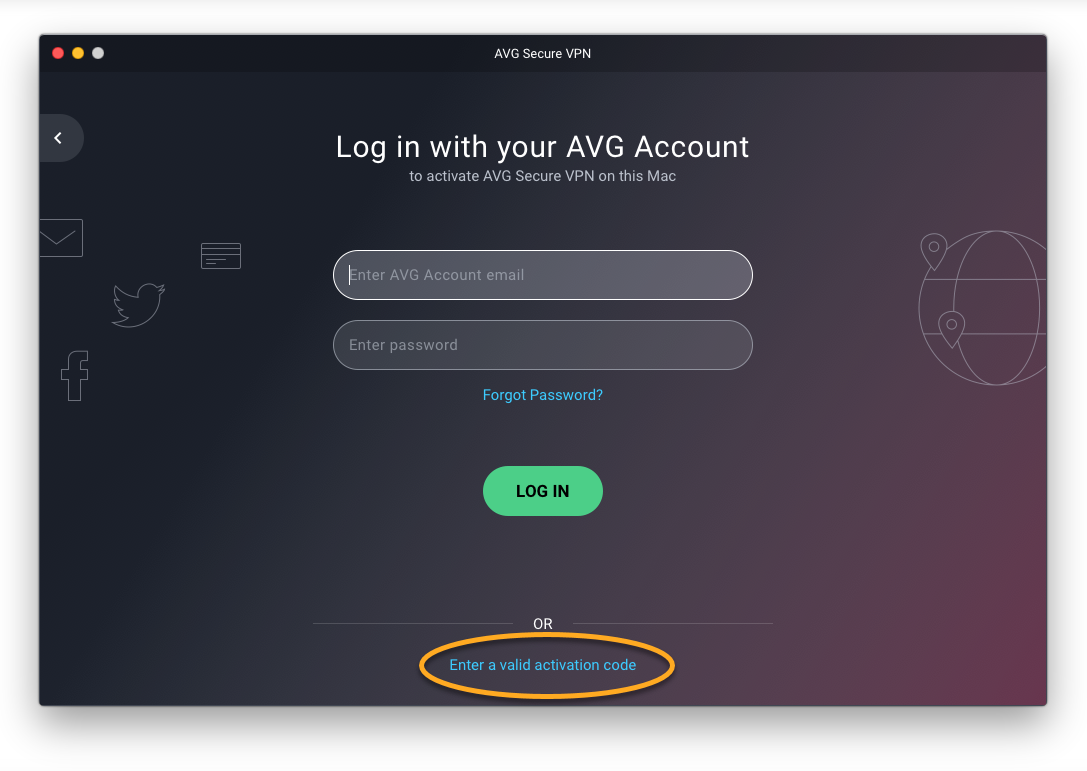Viewport: 1087px width, 771px height.
Task: Click the OR divider label
Action: (543, 624)
